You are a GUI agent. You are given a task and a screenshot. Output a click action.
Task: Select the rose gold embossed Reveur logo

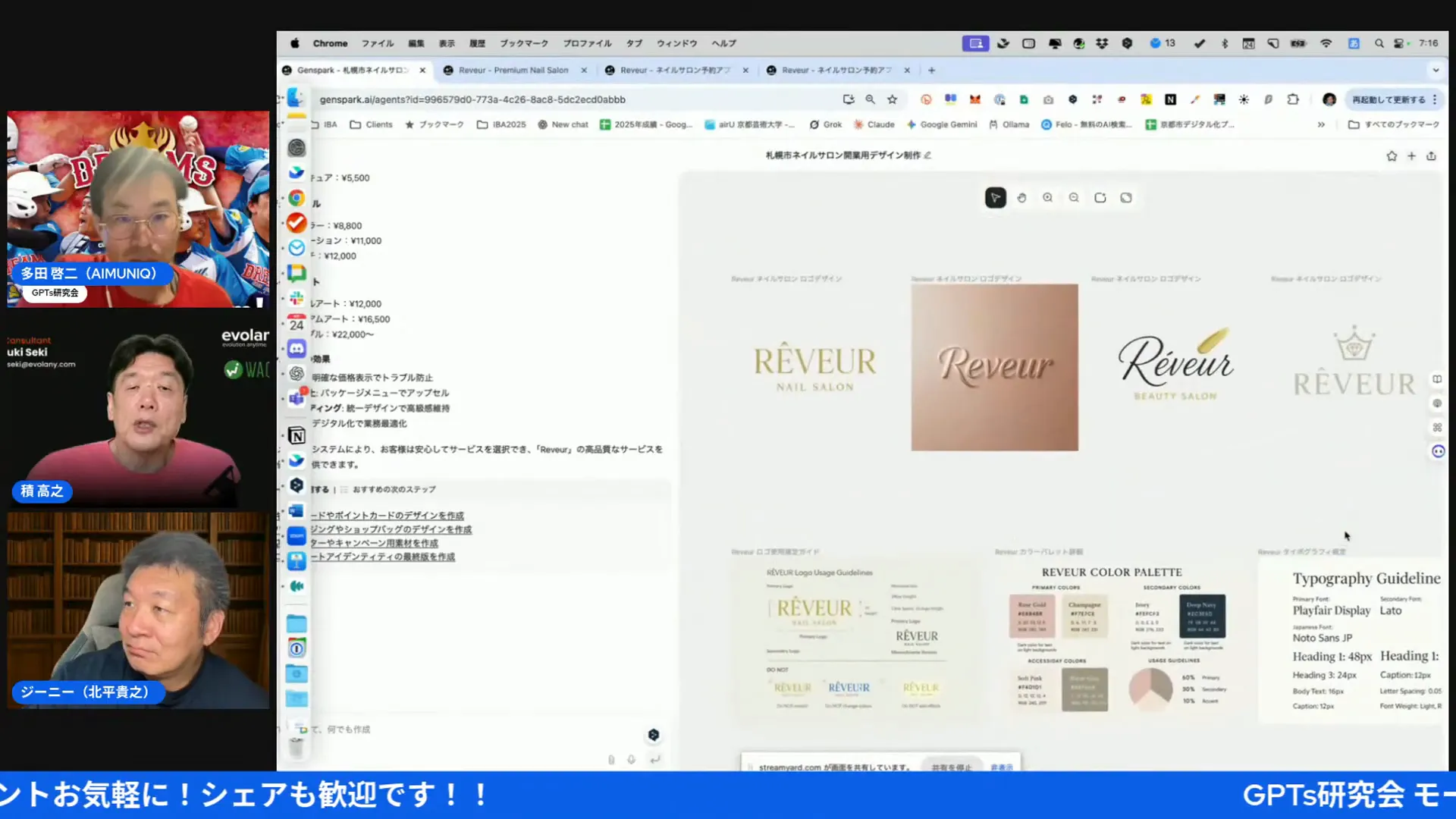(994, 368)
